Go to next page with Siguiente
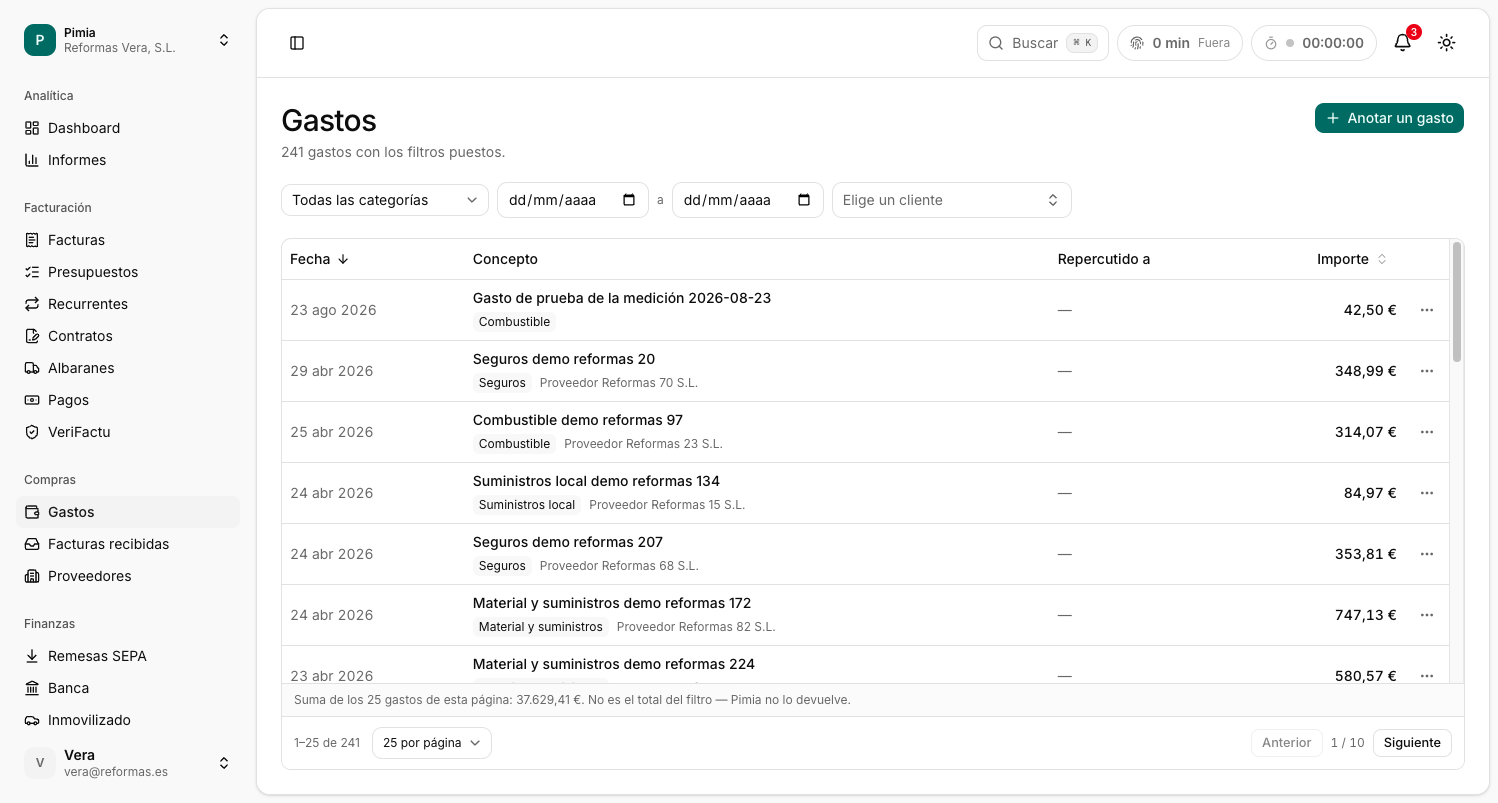The width and height of the screenshot is (1498, 803). [1412, 743]
